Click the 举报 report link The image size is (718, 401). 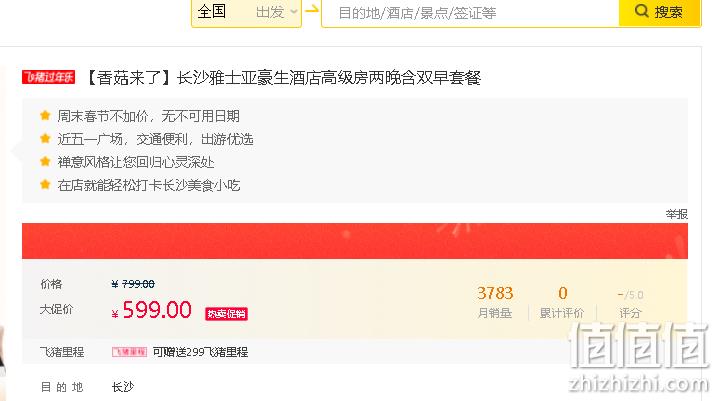coord(677,214)
